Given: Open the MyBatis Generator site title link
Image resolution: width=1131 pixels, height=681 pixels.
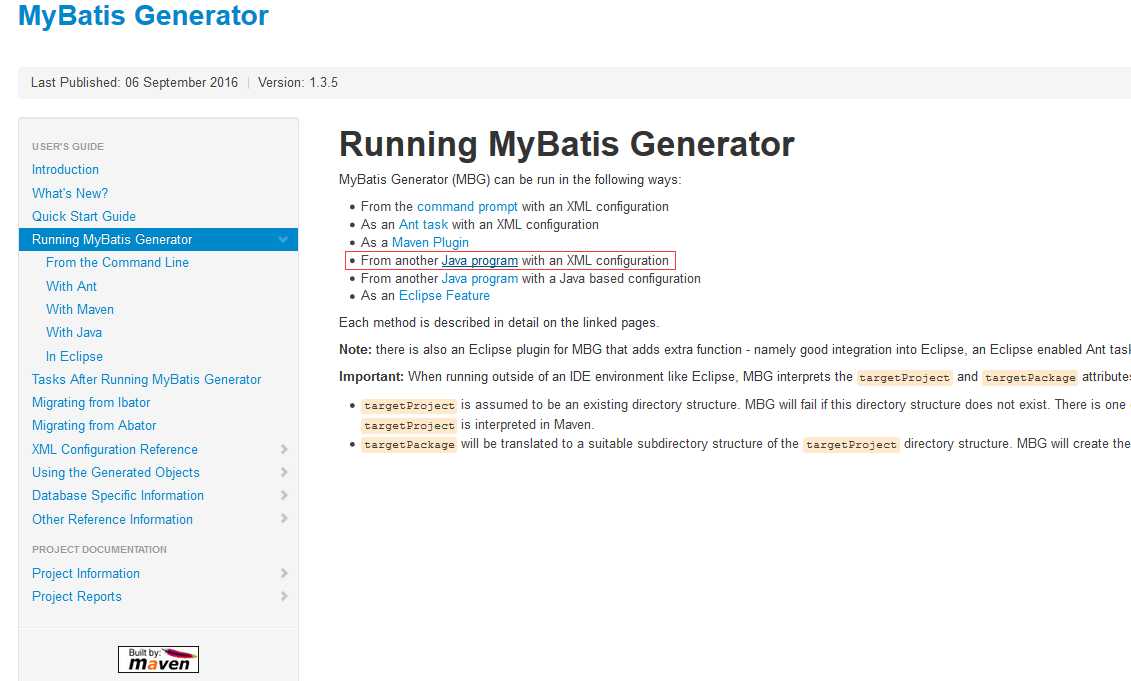Looking at the screenshot, I should coord(143,16).
